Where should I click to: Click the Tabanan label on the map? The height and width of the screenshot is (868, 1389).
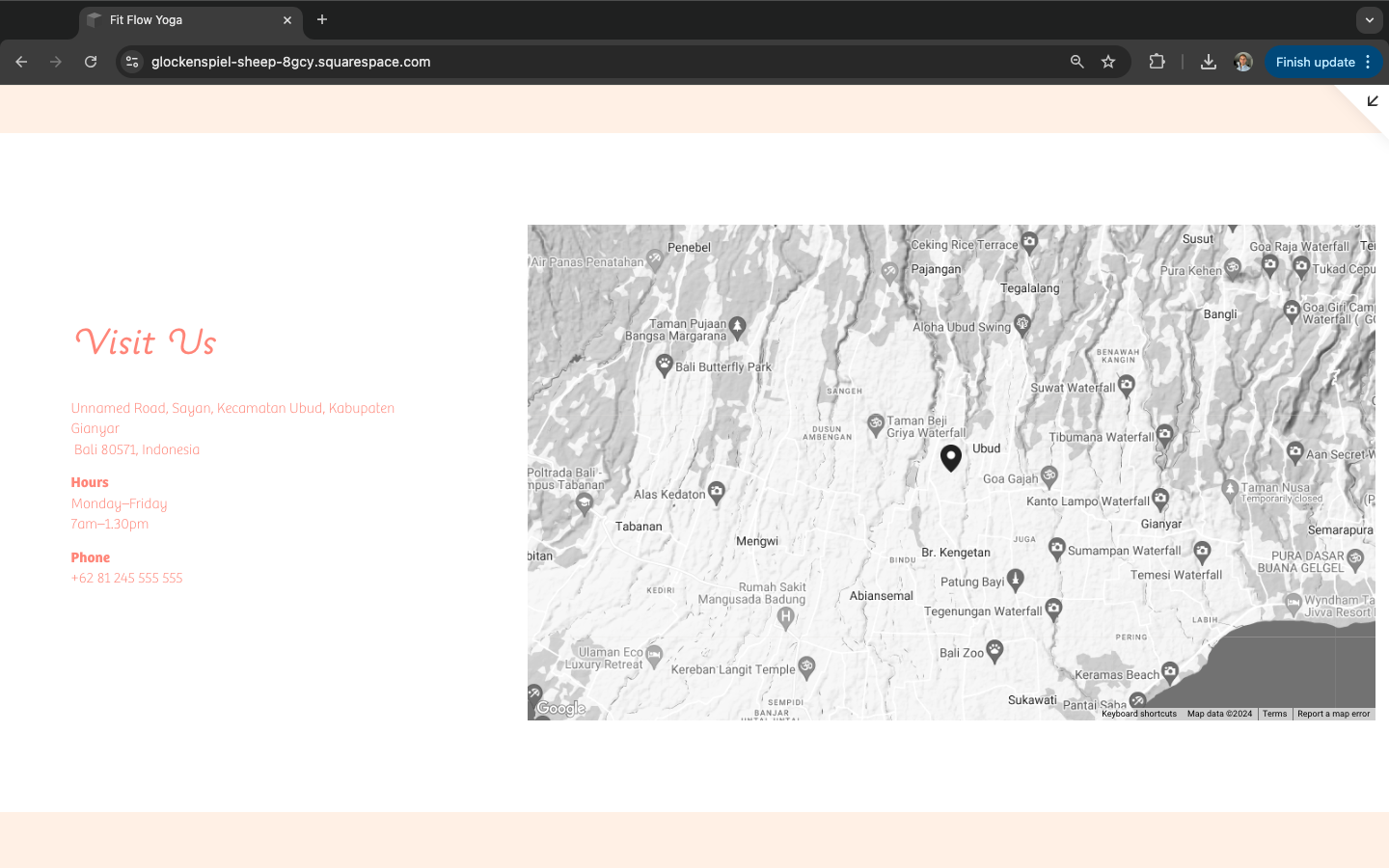point(639,527)
